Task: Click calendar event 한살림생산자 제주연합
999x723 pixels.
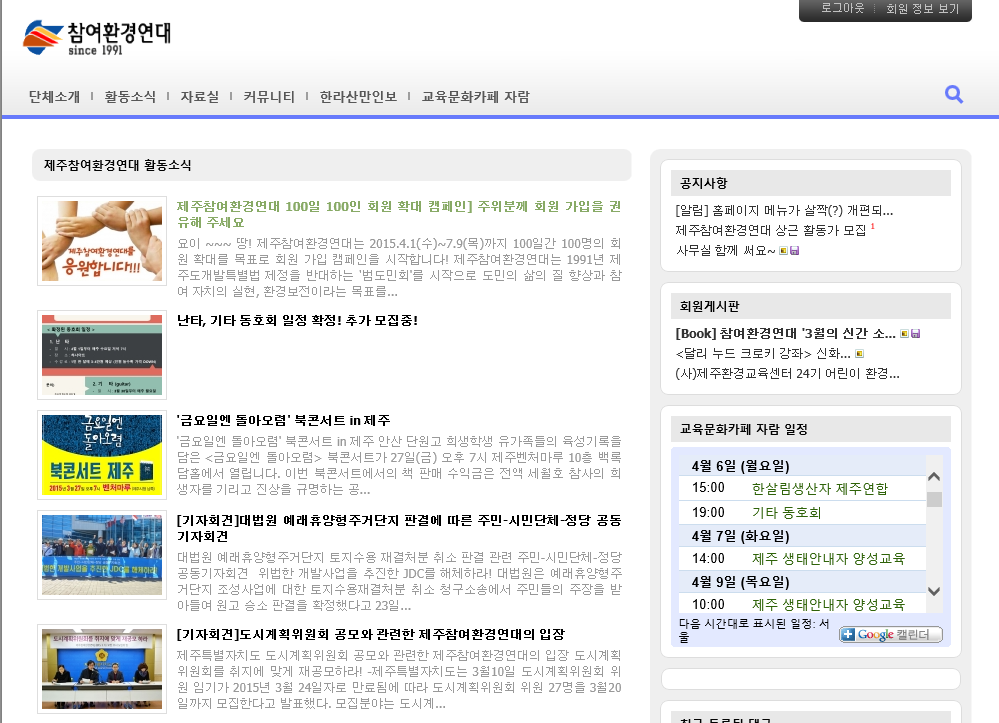Action: [820, 489]
